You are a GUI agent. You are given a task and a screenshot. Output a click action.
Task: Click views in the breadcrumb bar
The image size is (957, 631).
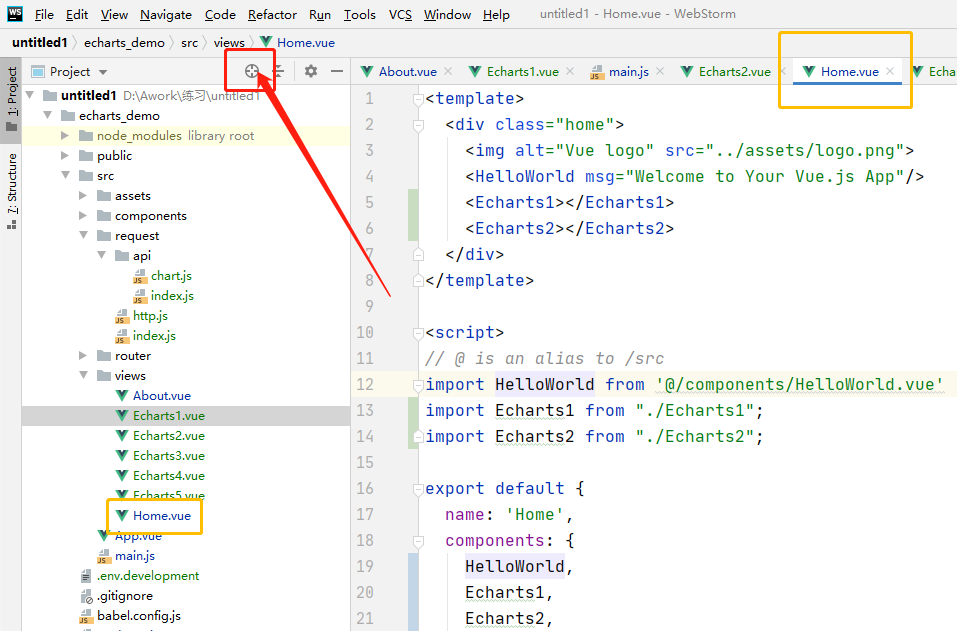tap(229, 43)
